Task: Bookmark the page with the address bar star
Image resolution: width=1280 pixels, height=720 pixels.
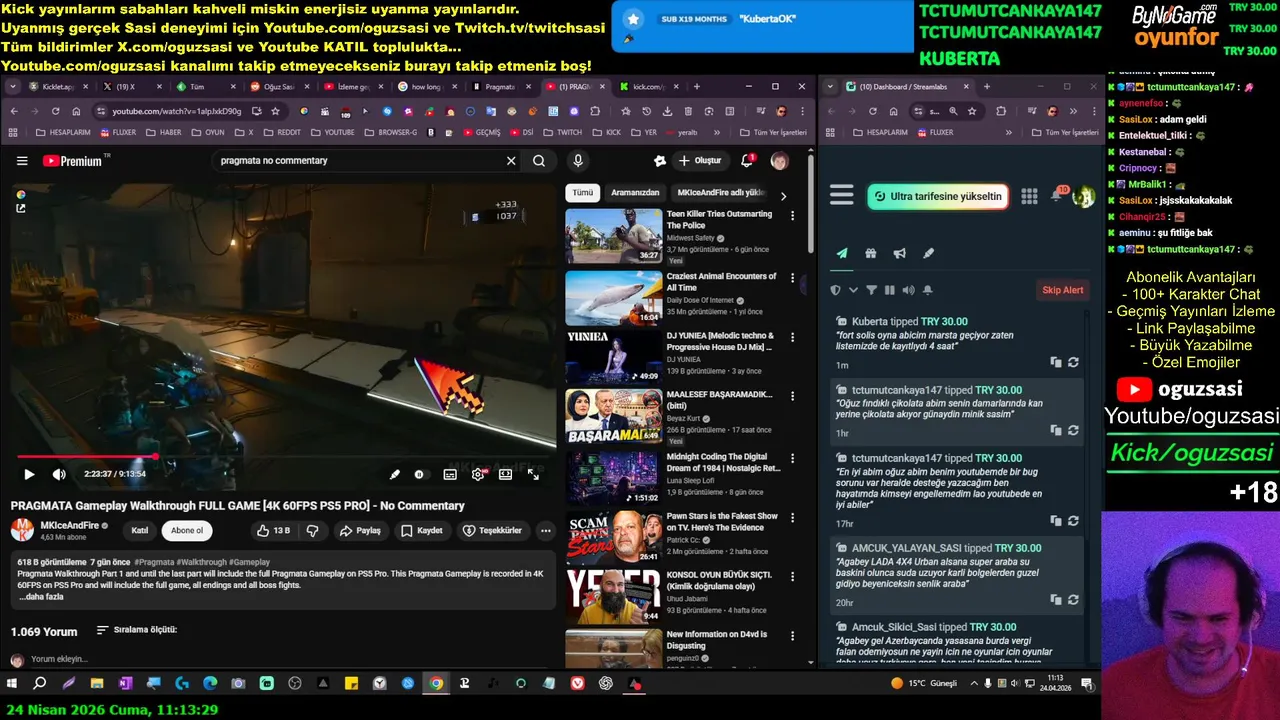Action: click(275, 111)
